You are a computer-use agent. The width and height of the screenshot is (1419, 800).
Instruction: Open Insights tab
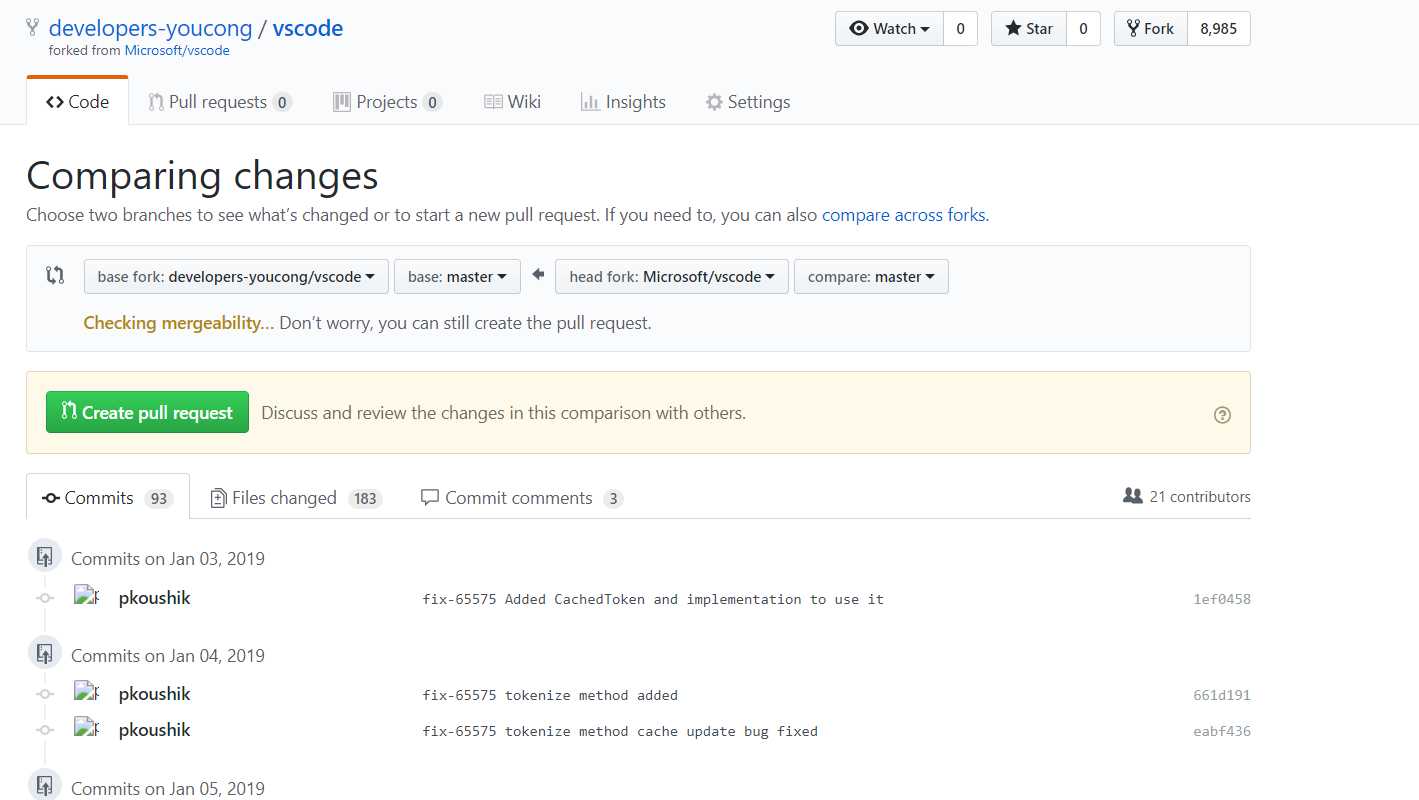point(623,102)
